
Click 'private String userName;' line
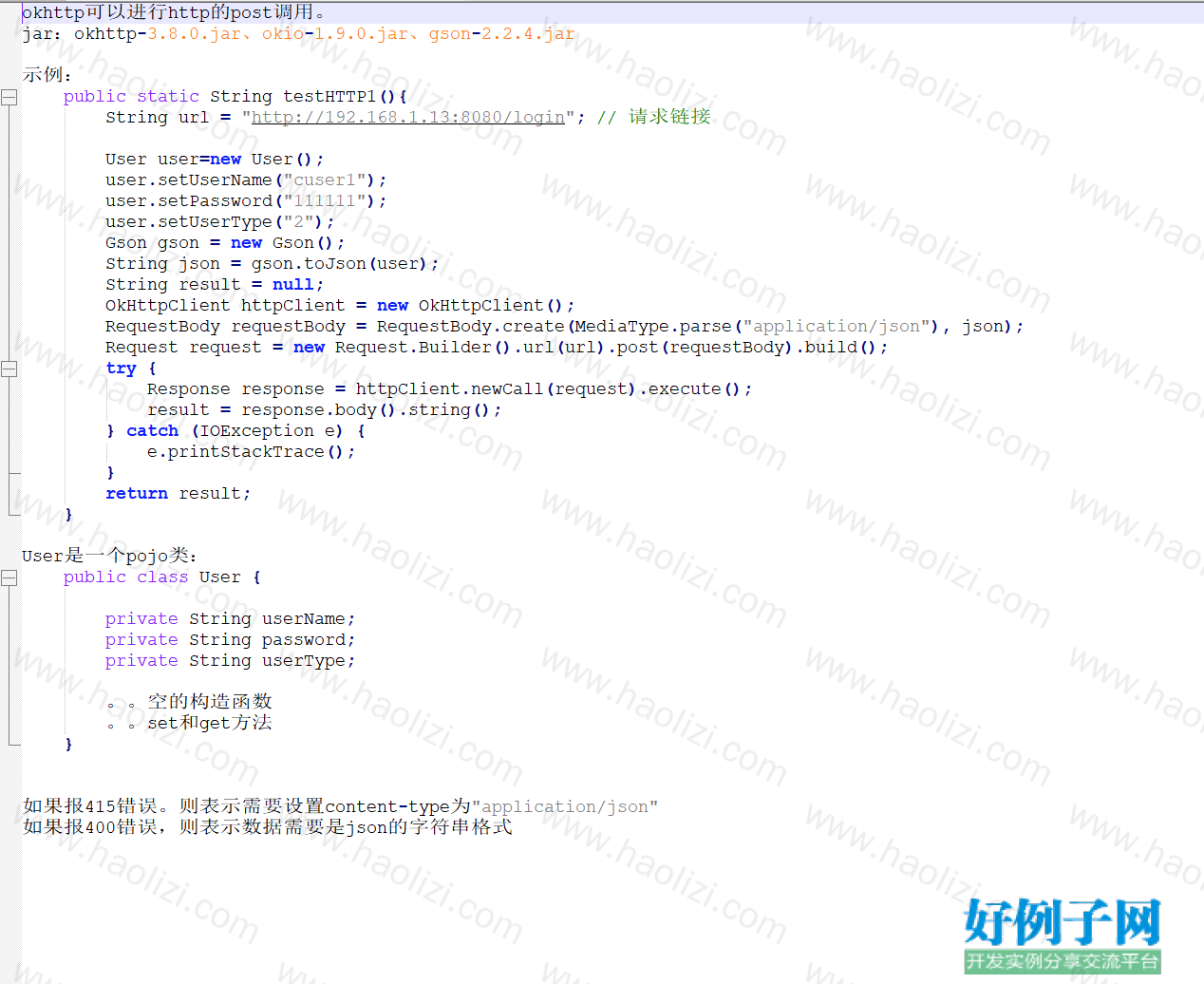coord(231,619)
